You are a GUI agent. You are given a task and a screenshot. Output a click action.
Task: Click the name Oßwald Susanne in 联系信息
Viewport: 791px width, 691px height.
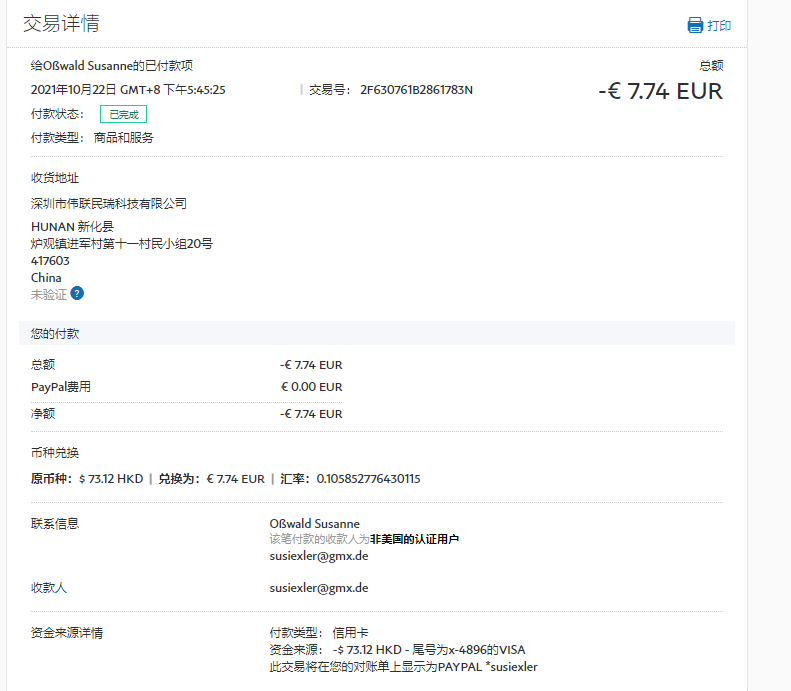[314, 524]
